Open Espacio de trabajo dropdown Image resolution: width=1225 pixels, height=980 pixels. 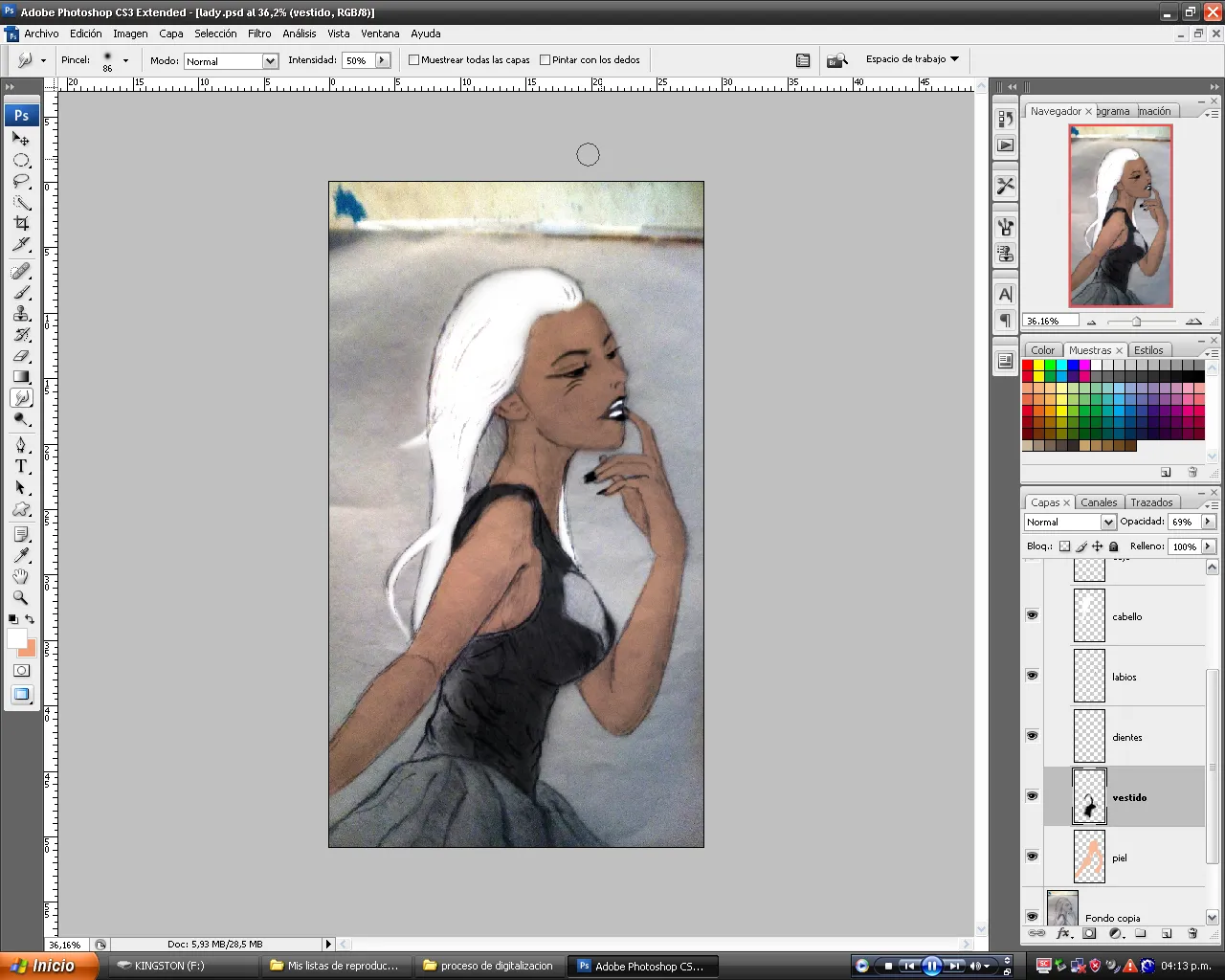point(912,59)
